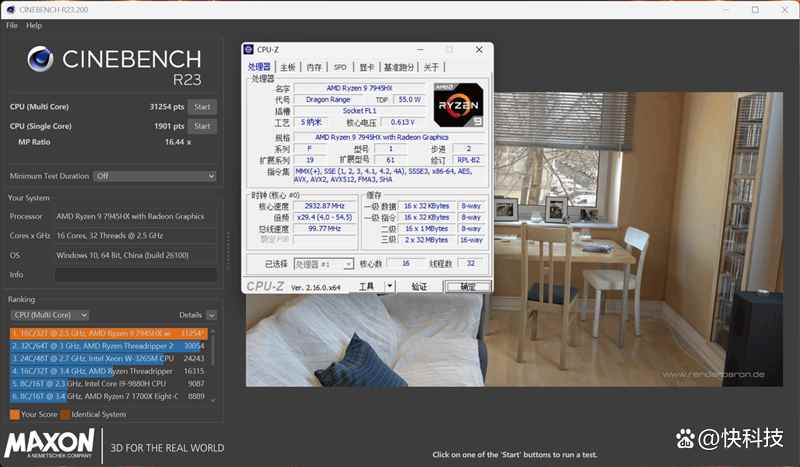
Task: Expand the ranking Details arrow
Action: [211, 315]
